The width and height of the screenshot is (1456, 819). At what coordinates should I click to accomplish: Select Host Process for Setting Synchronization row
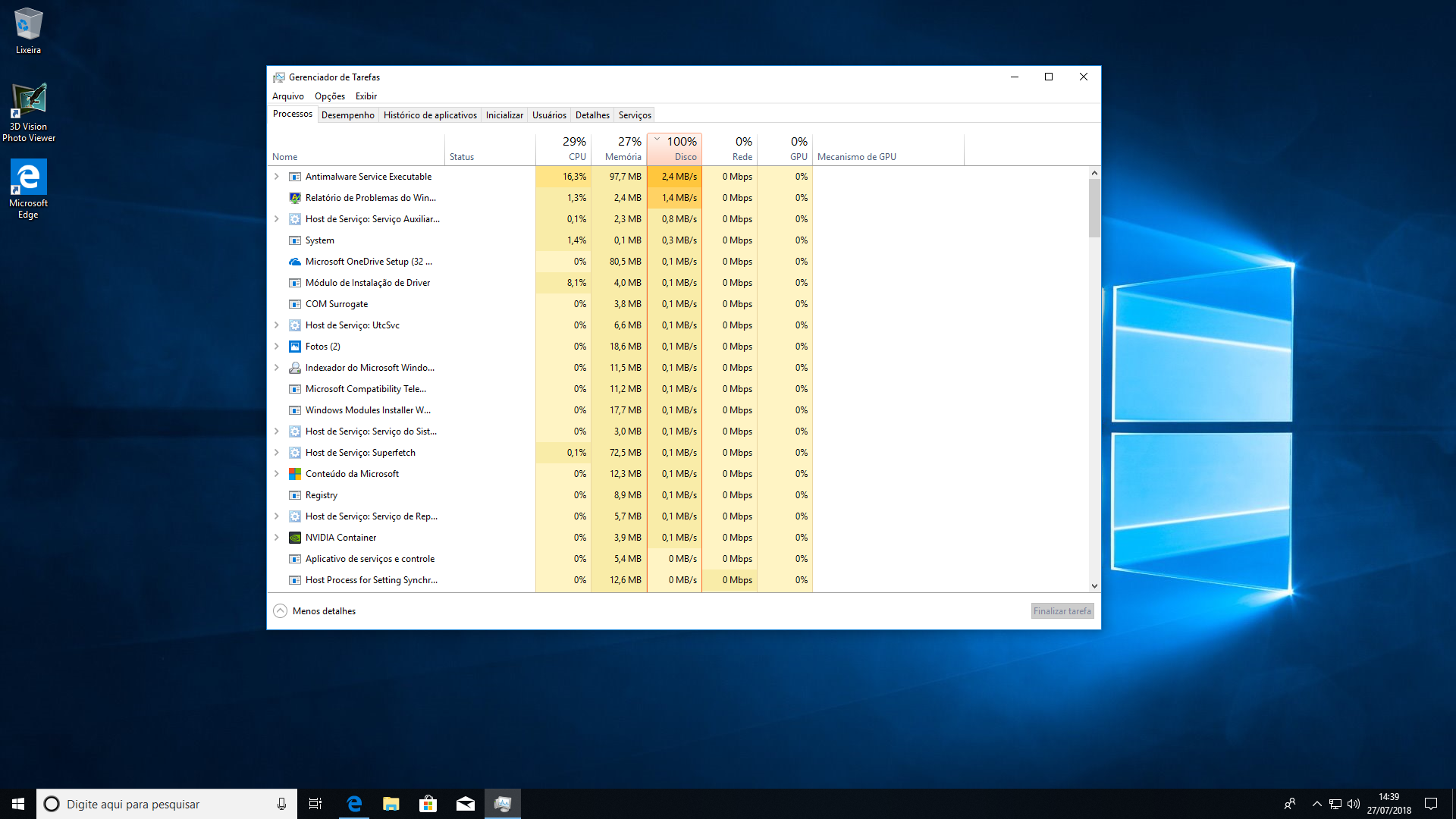678,580
